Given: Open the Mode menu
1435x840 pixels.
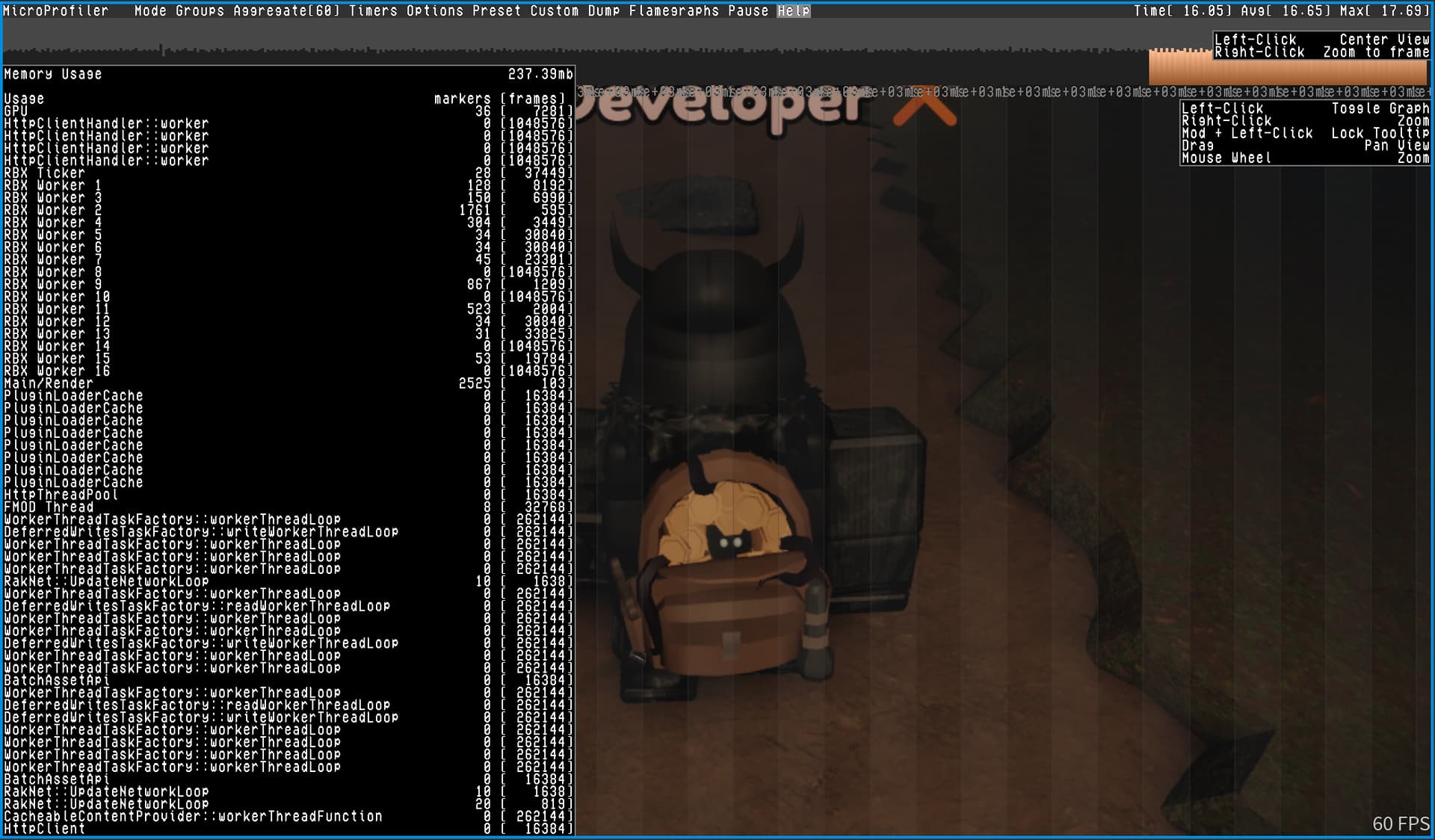Looking at the screenshot, I should tap(150, 10).
